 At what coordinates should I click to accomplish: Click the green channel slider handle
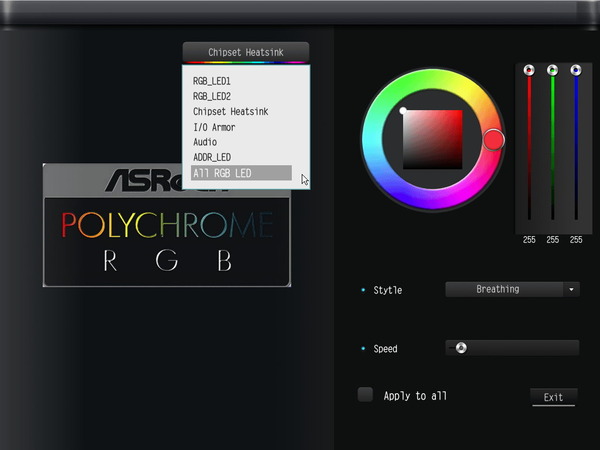tap(553, 70)
